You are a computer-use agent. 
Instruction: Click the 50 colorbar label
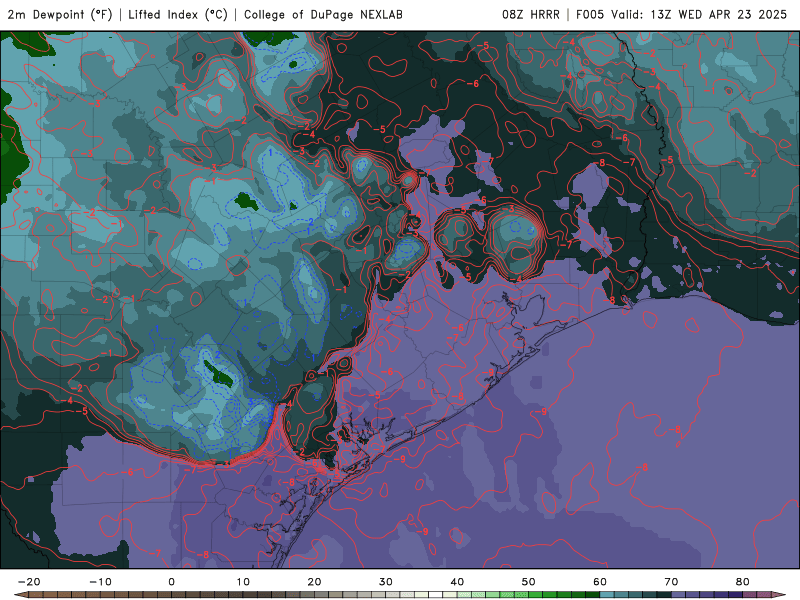(x=529, y=582)
